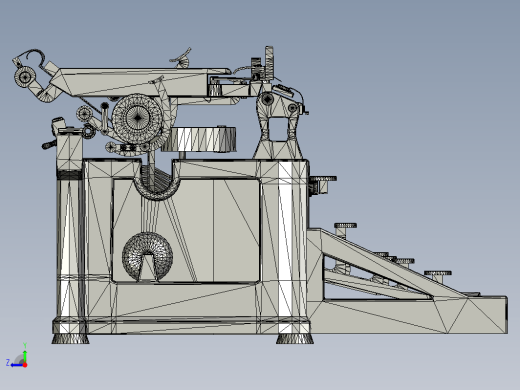Select the large meshed platen wheel
Image resolution: width=520 pixels, height=390 pixels.
click(137, 117)
